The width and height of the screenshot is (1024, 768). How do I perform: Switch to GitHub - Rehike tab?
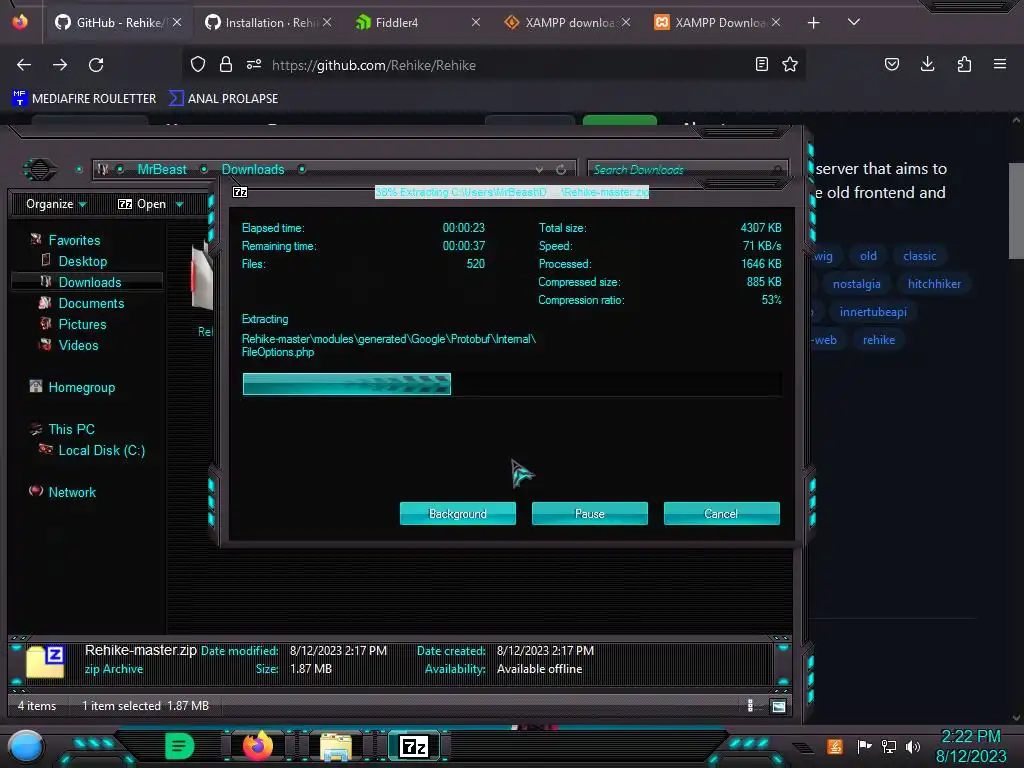pos(118,23)
